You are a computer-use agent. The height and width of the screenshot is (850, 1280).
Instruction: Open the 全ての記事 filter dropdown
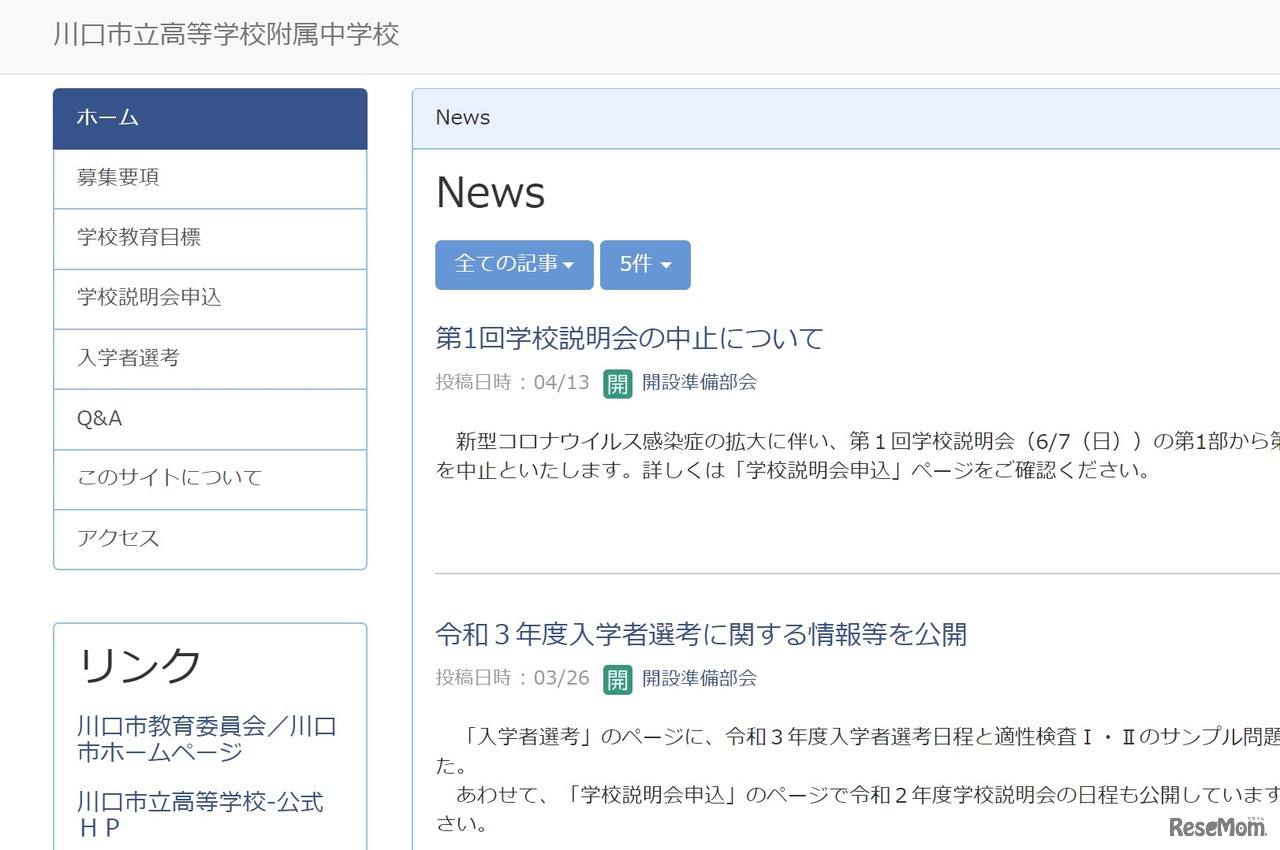coord(513,264)
